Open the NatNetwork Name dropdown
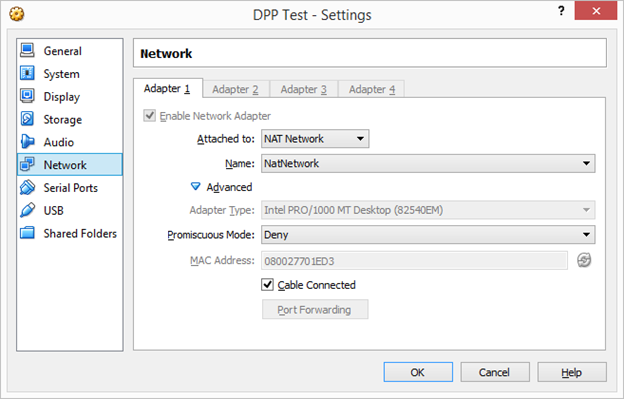The width and height of the screenshot is (624, 399). click(428, 163)
